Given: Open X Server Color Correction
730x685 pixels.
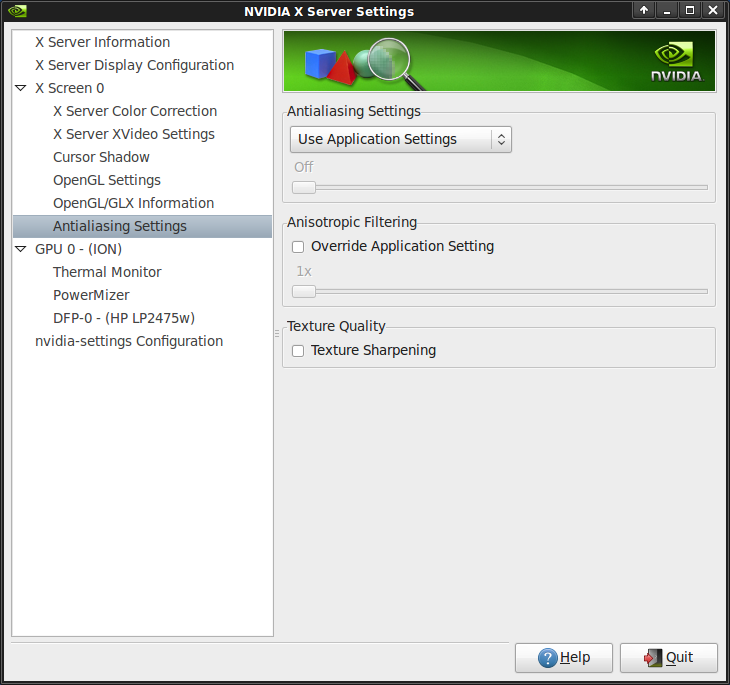Looking at the screenshot, I should 135,111.
